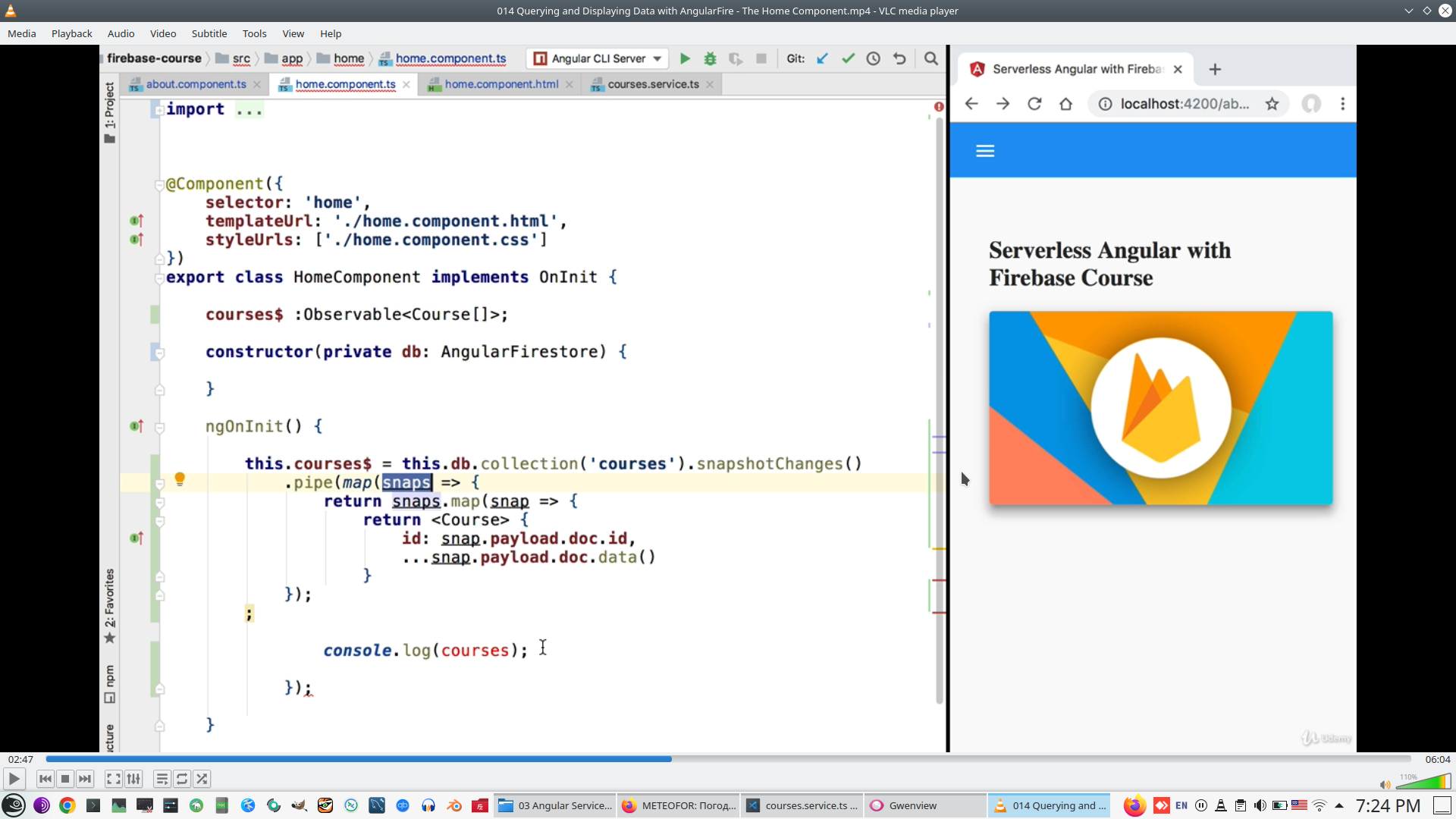Skip to the next media track
The width and height of the screenshot is (1456, 819).
(x=85, y=779)
